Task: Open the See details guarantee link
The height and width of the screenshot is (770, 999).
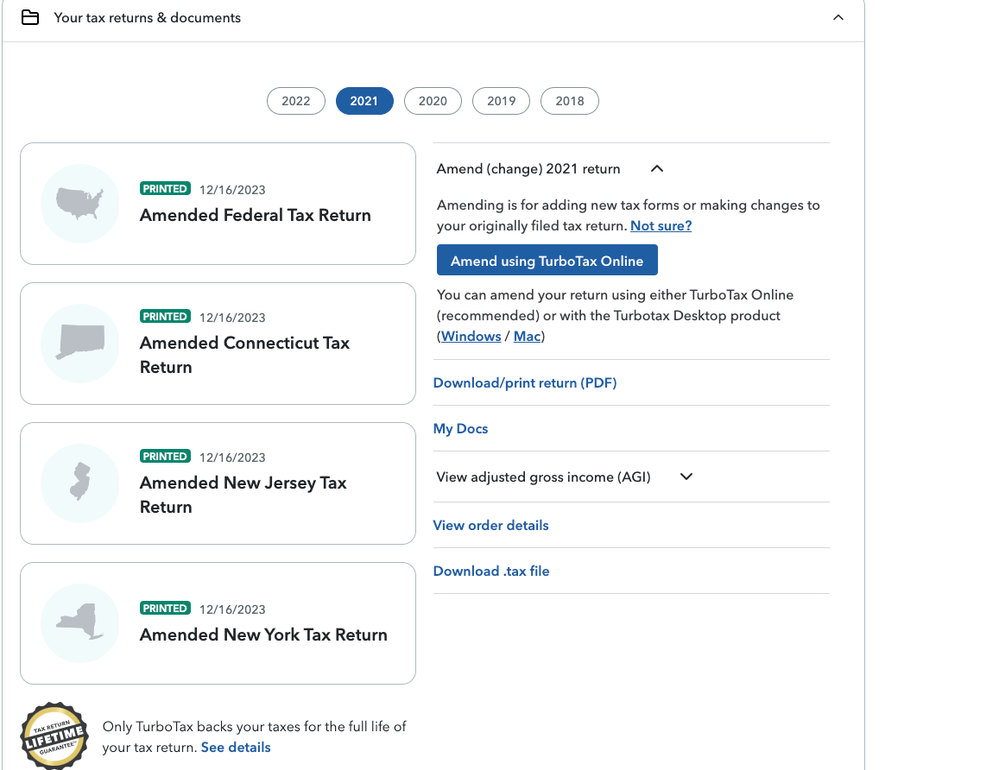Action: [x=236, y=747]
